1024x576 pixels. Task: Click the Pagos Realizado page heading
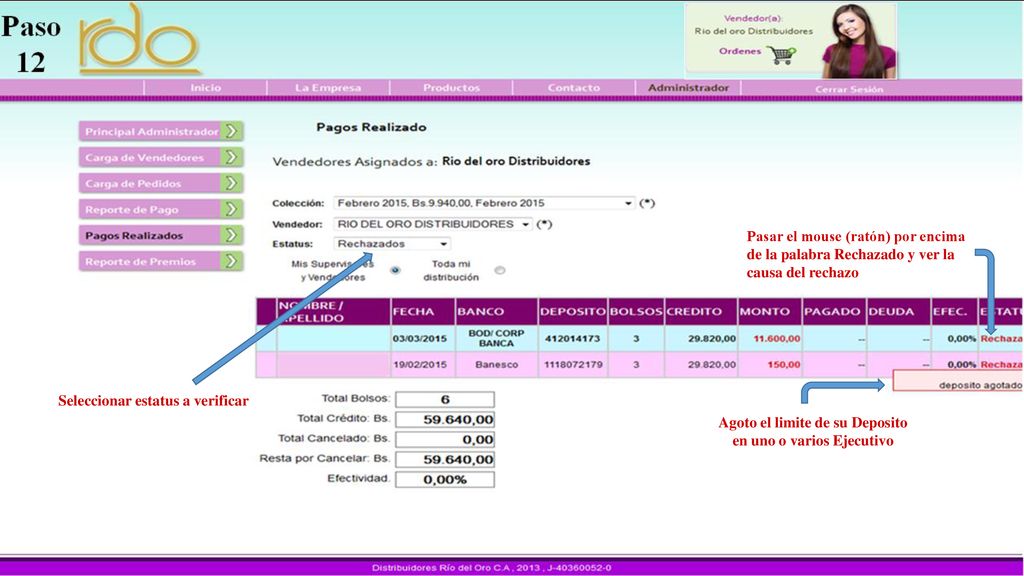click(x=371, y=127)
